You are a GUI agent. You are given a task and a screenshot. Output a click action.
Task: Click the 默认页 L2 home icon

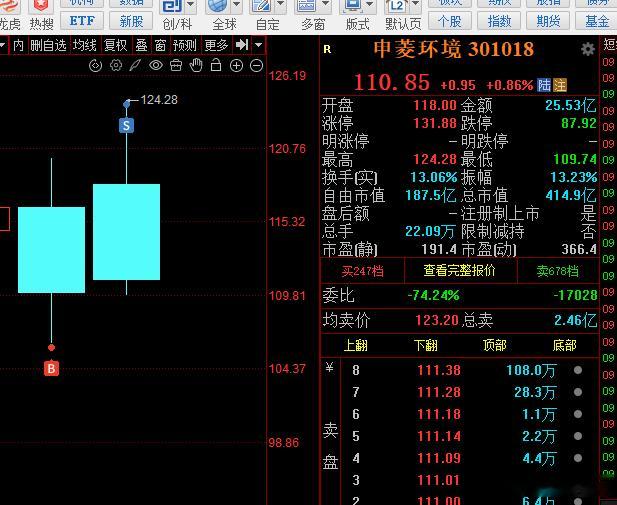tap(397, 6)
